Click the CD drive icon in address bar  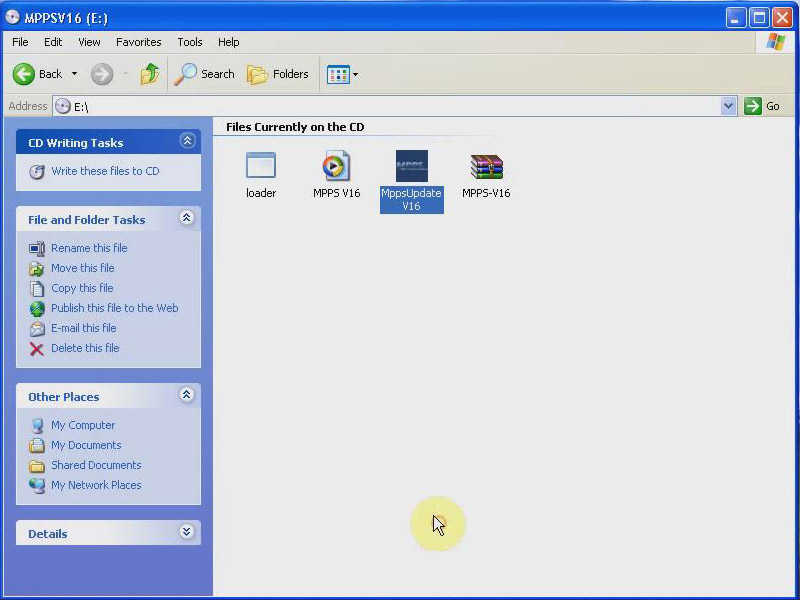[63, 106]
